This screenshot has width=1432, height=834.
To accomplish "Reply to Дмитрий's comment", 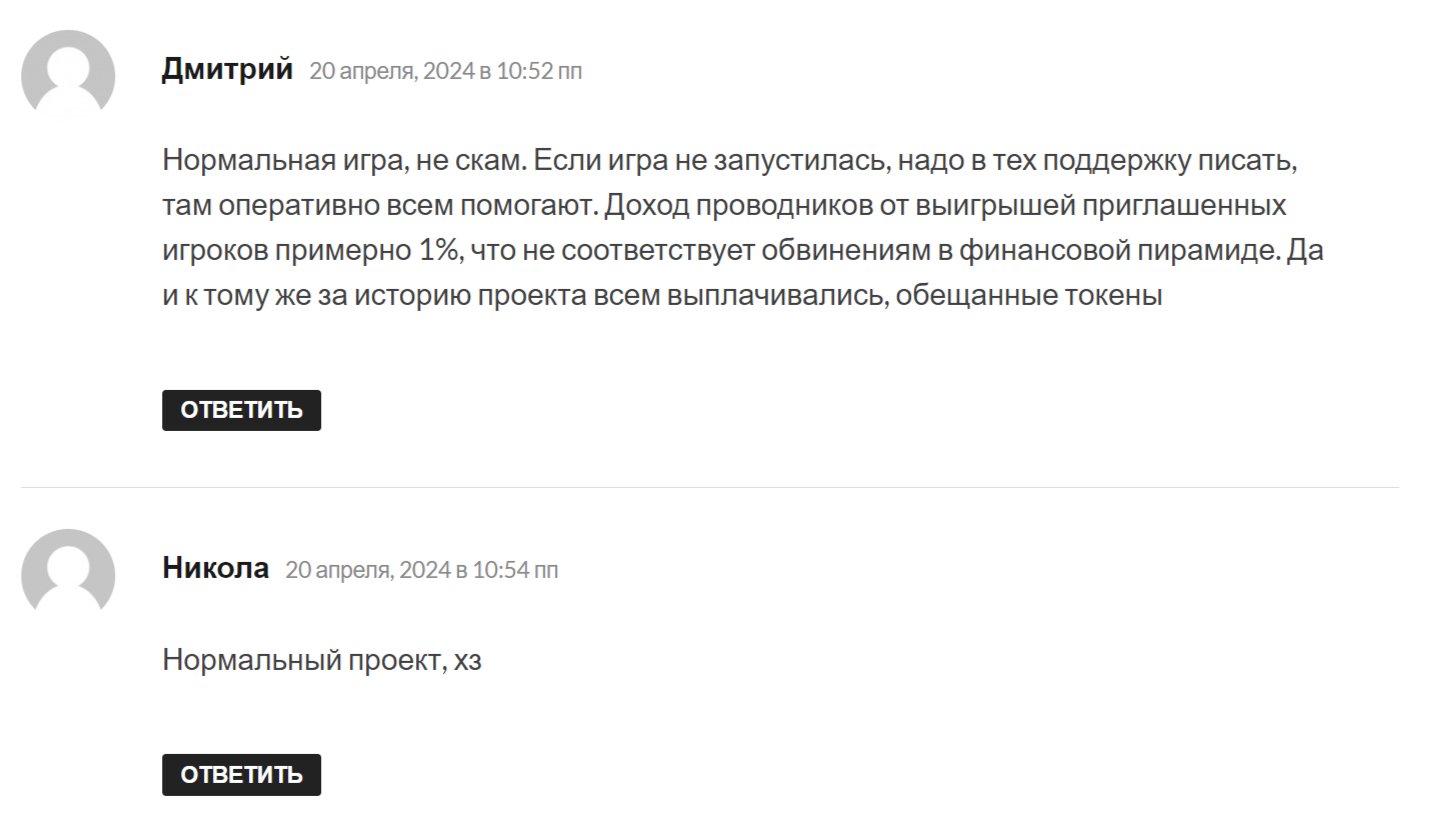I will pos(241,410).
